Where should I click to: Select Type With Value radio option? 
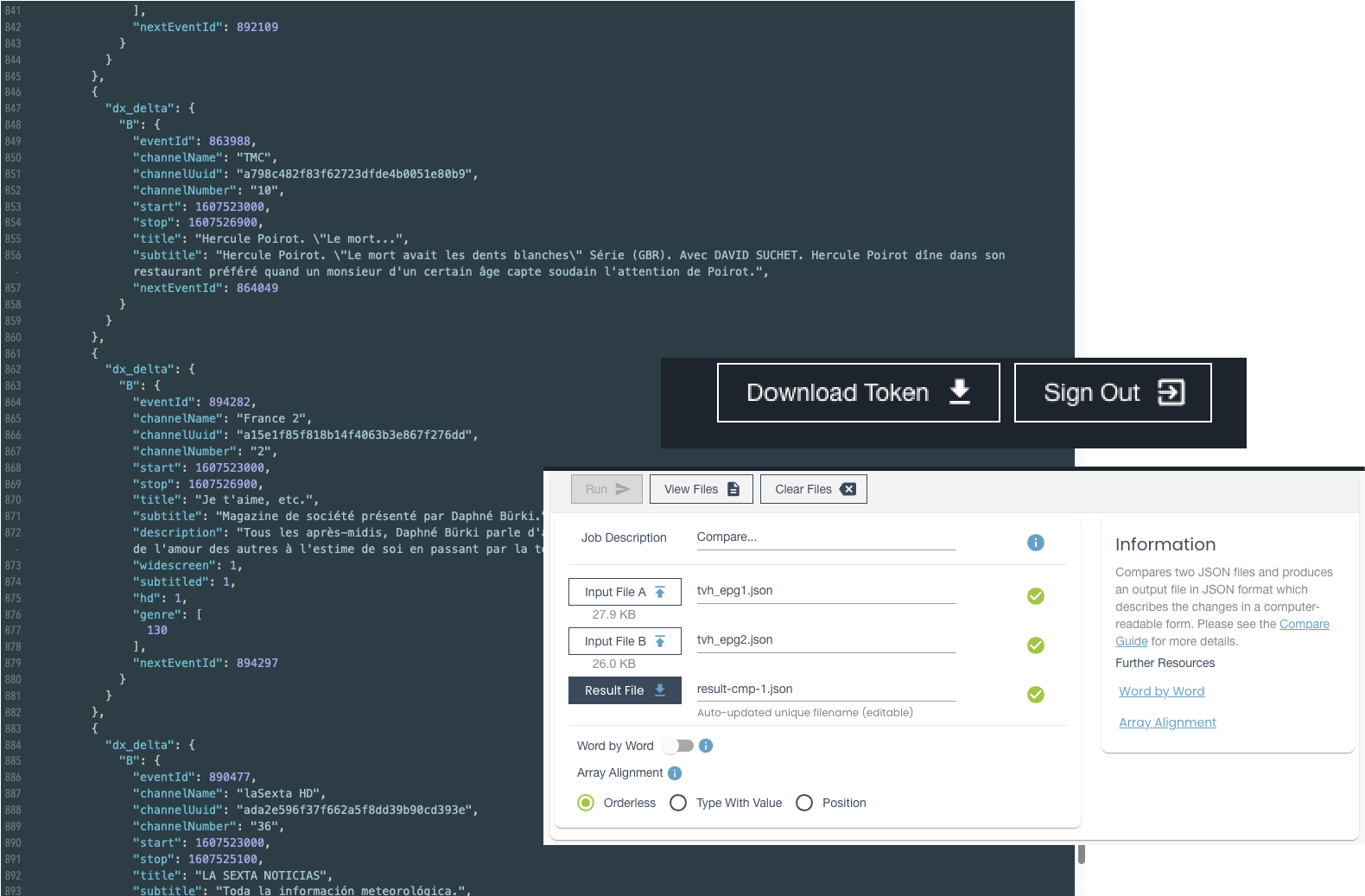(x=678, y=803)
